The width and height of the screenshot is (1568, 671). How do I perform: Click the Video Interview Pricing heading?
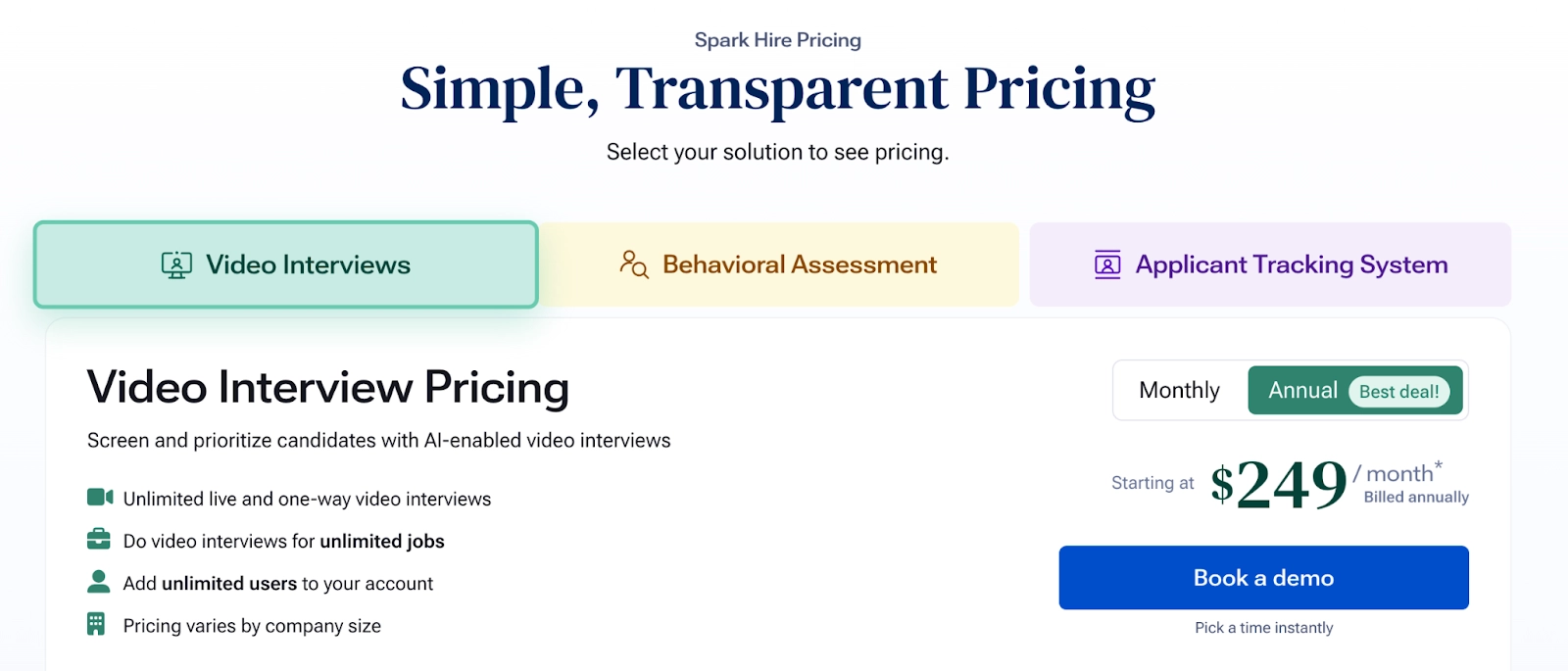pos(327,386)
